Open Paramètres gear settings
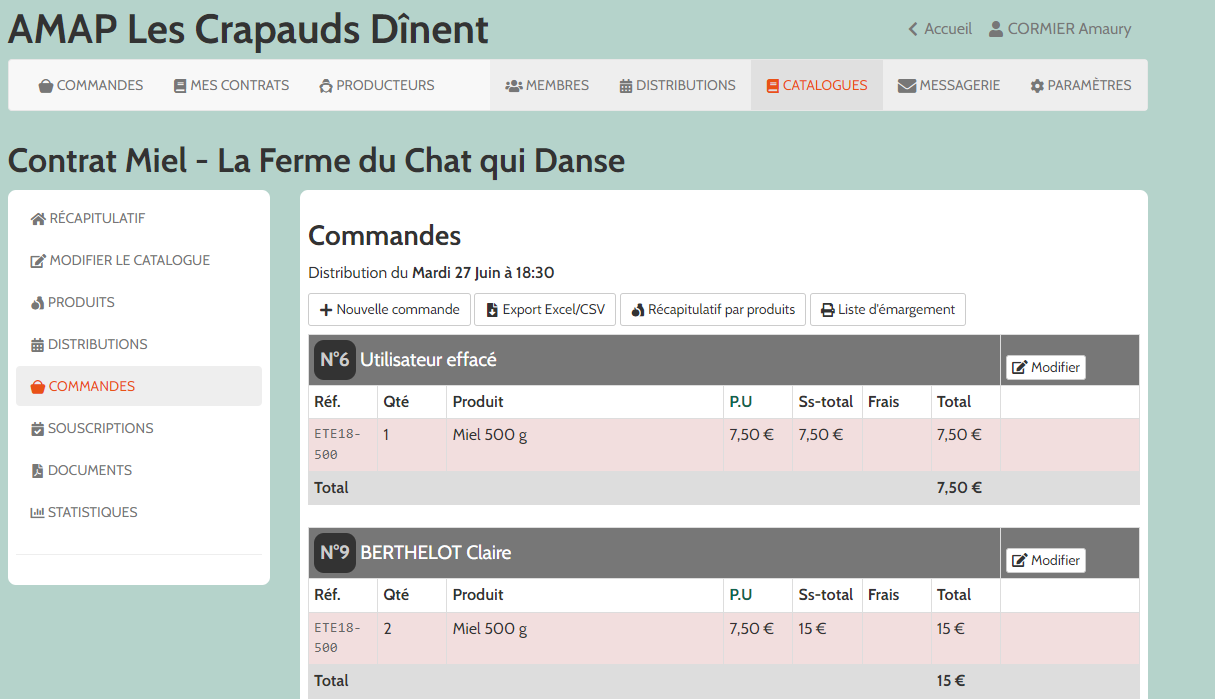 [1080, 86]
